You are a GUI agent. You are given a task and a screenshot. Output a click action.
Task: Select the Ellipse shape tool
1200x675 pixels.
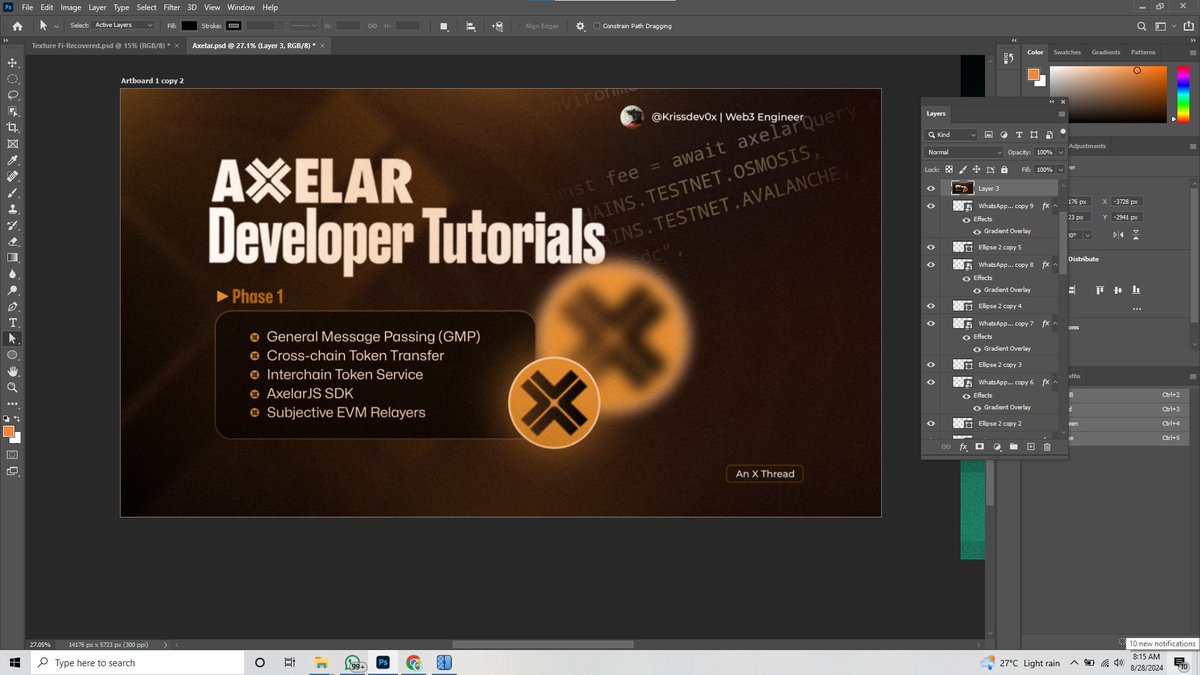pos(13,354)
